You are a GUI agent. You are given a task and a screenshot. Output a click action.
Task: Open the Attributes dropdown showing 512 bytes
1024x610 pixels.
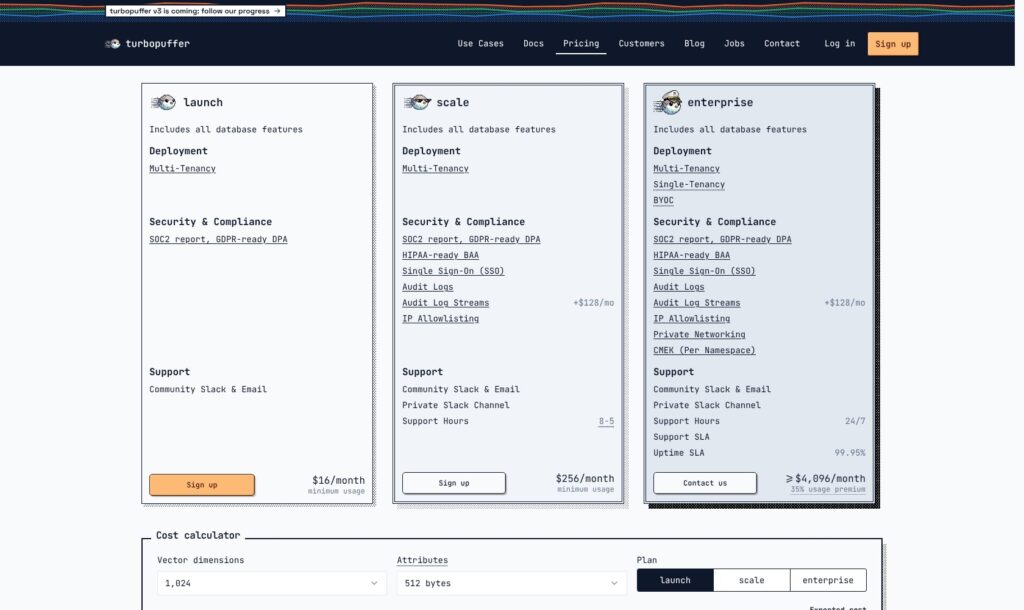(x=511, y=583)
